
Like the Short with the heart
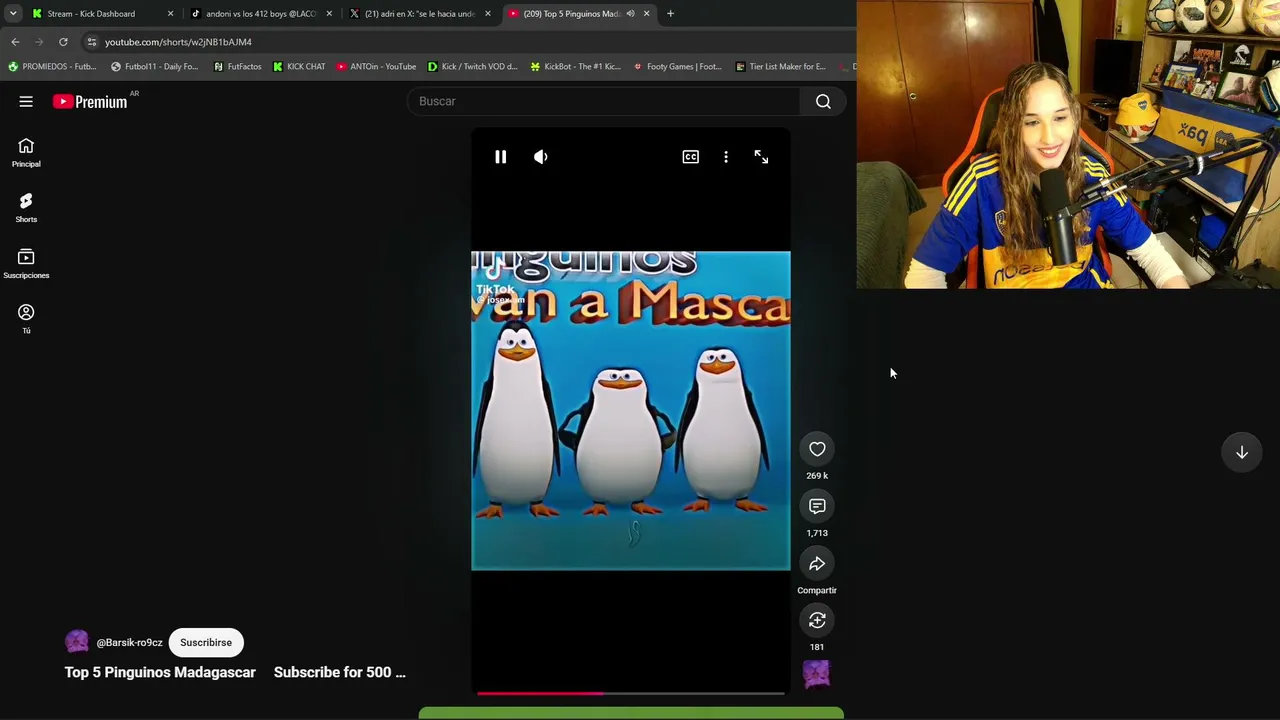point(817,449)
